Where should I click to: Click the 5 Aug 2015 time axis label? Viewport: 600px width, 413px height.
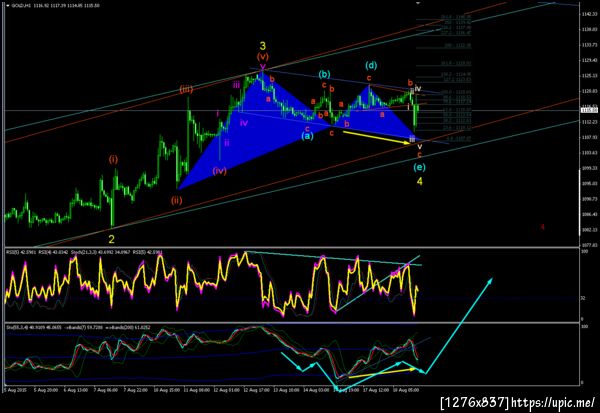pyautogui.click(x=14, y=390)
